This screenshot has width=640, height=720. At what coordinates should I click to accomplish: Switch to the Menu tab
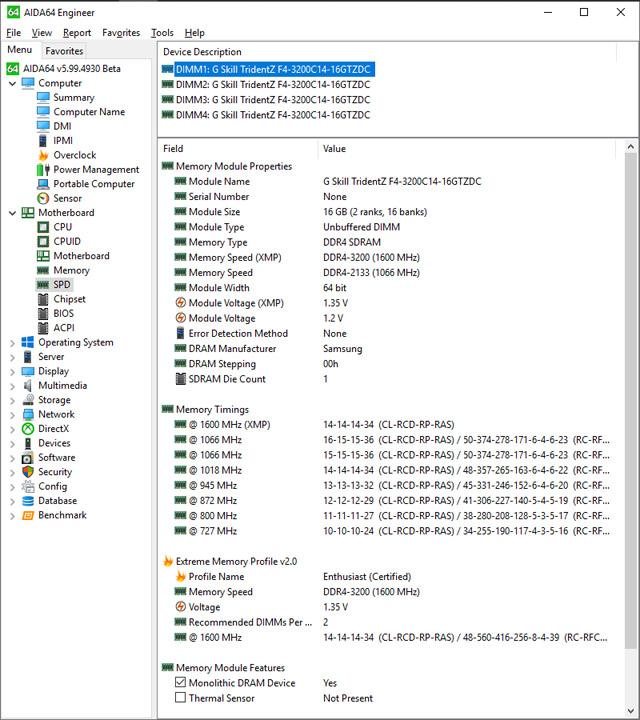click(20, 50)
